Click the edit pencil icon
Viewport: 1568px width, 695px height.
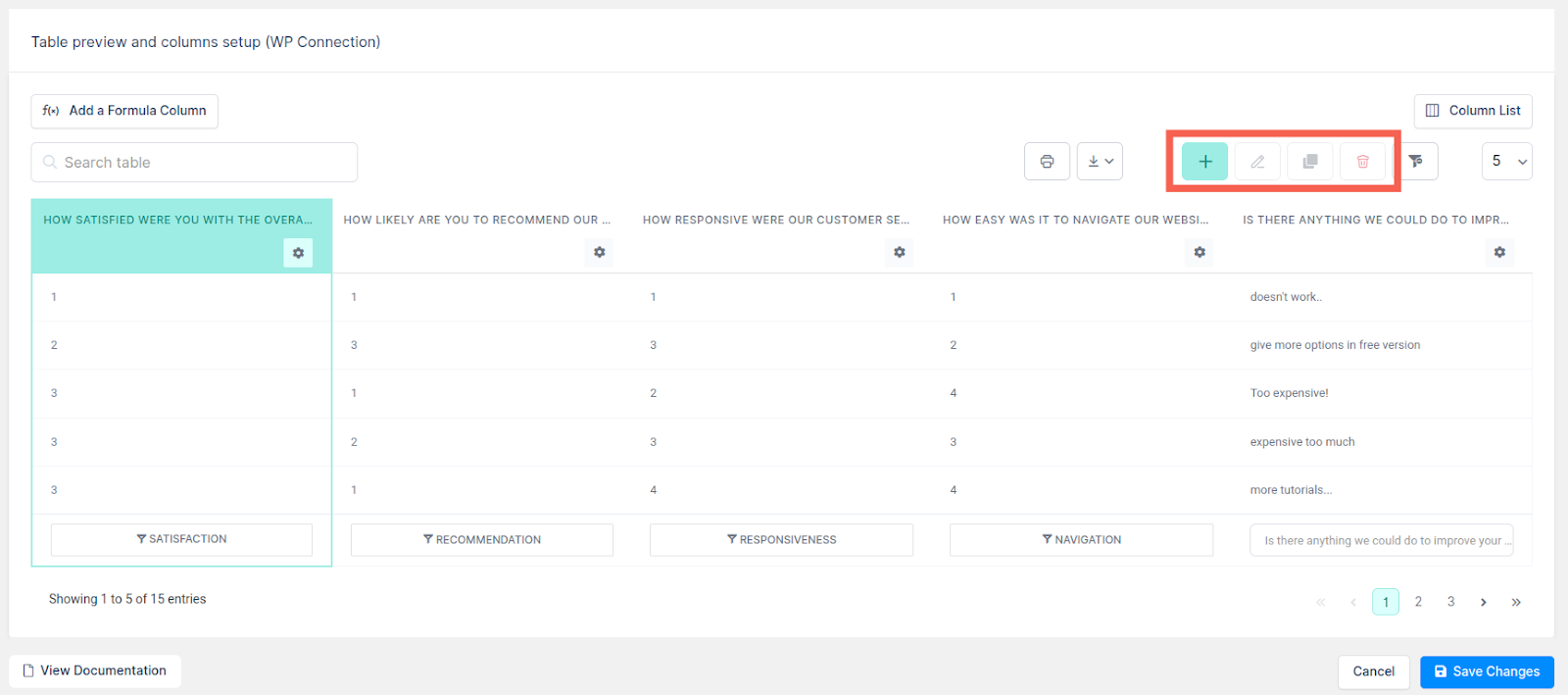point(1257,162)
